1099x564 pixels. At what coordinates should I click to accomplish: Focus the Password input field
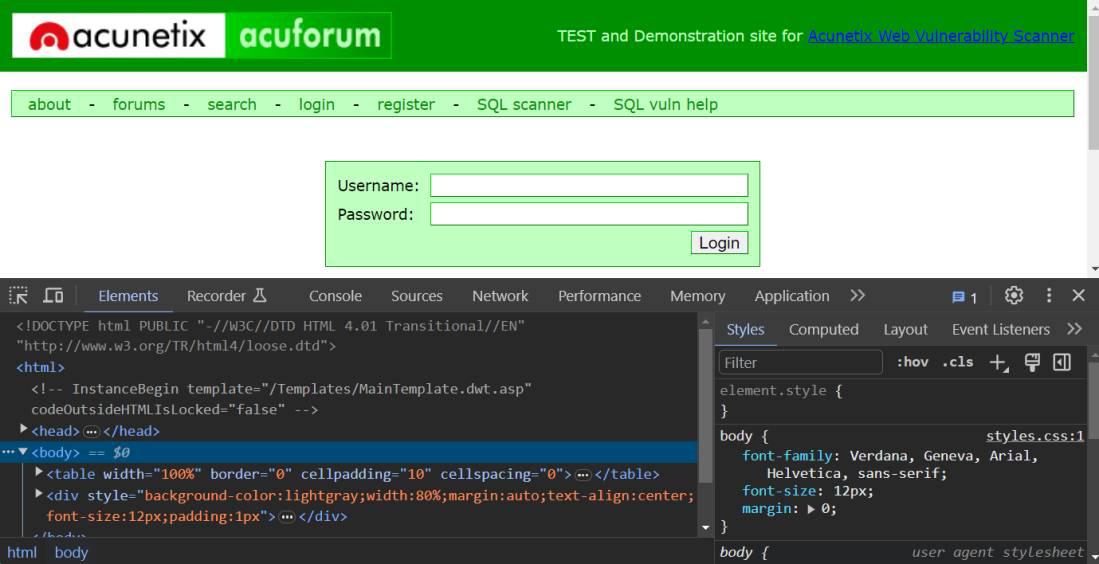pos(589,214)
